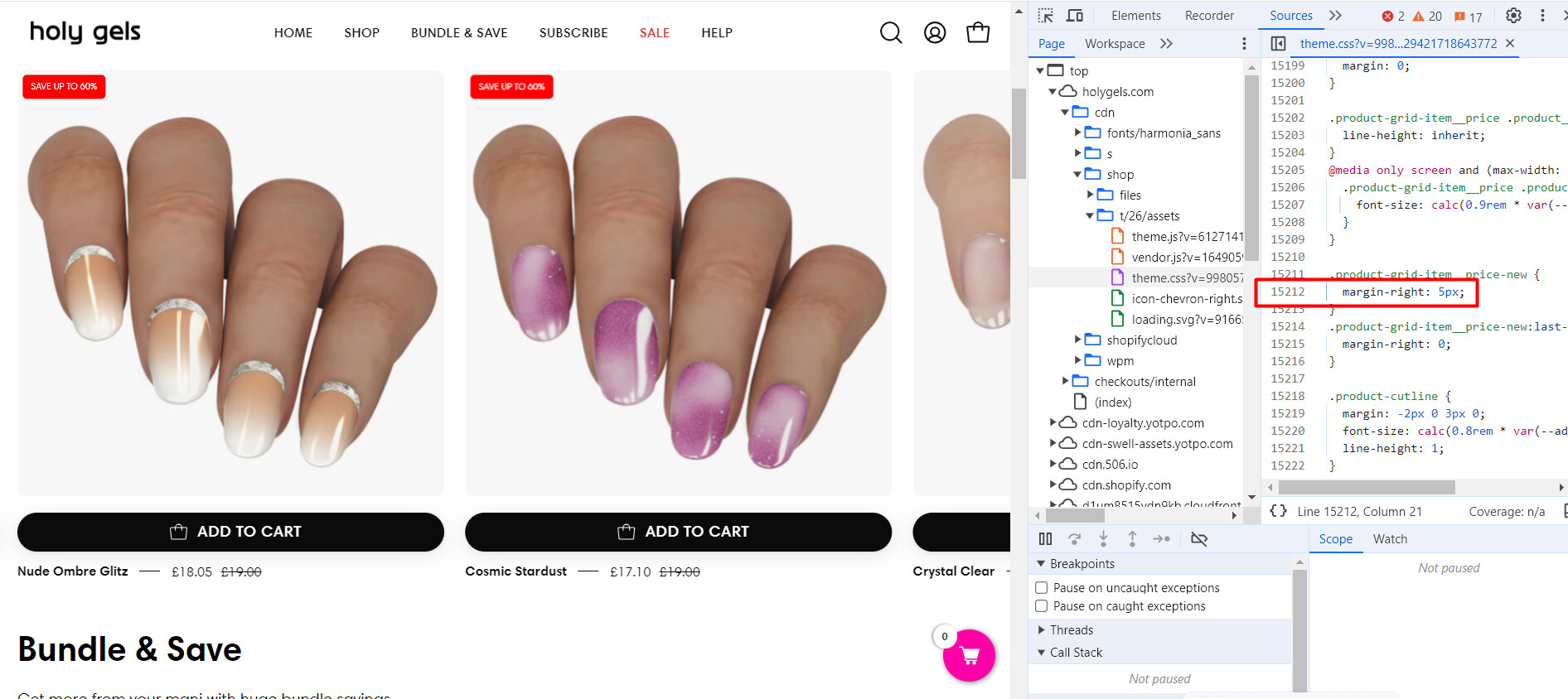Open the BUNDLE & SAVE nav link
Image resolution: width=1568 pixels, height=699 pixels.
pos(459,33)
